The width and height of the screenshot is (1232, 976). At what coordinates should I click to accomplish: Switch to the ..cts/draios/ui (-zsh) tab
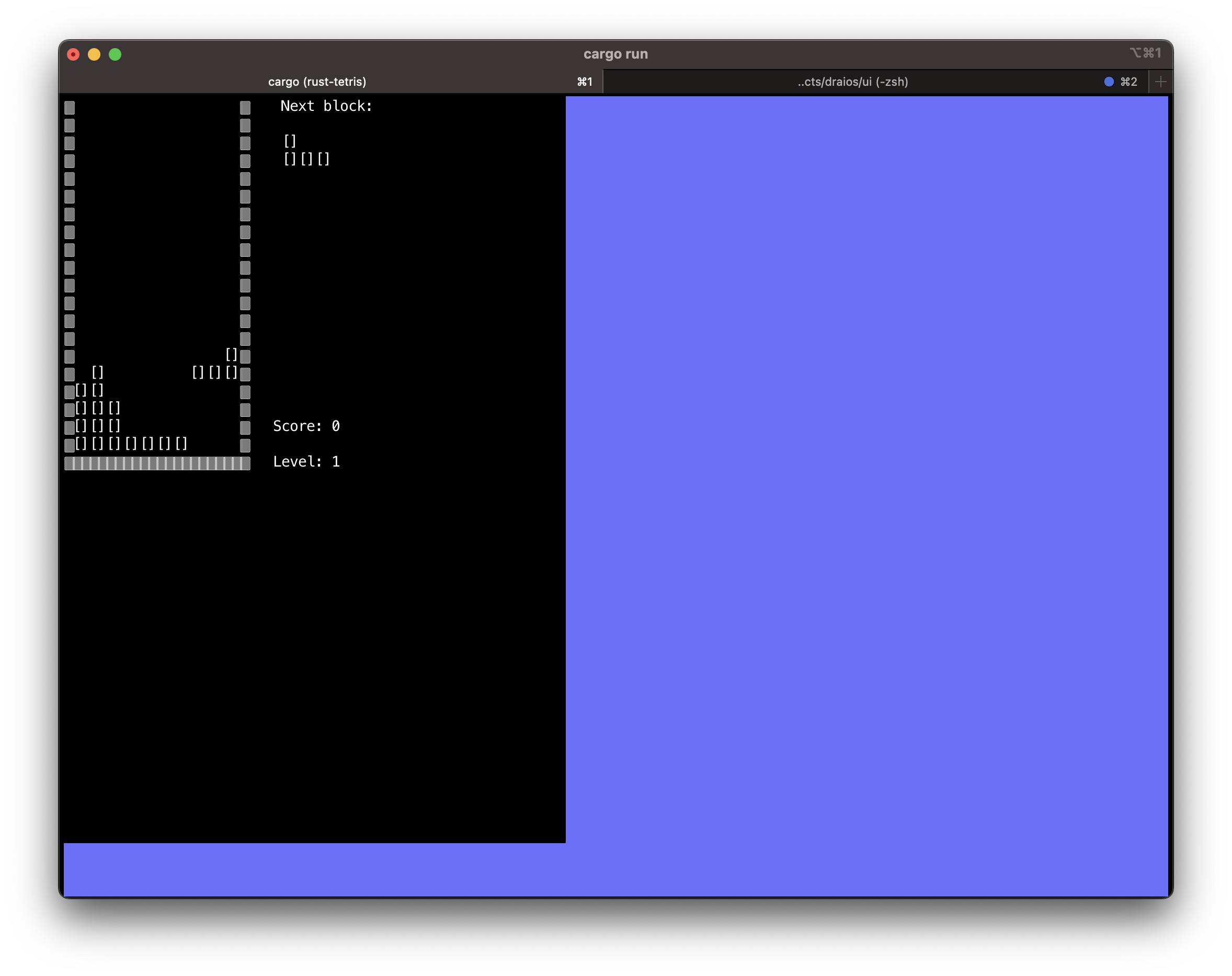coord(852,82)
